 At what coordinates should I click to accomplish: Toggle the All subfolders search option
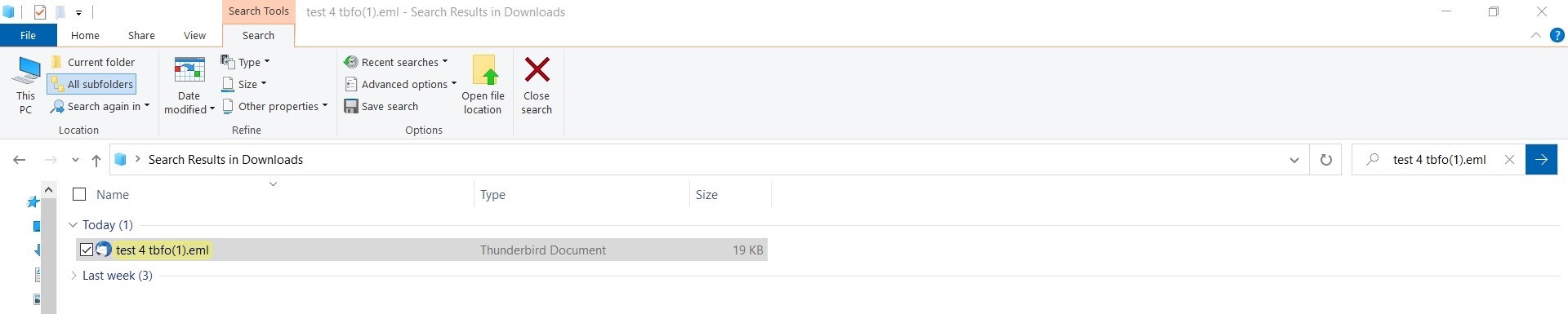coord(91,84)
